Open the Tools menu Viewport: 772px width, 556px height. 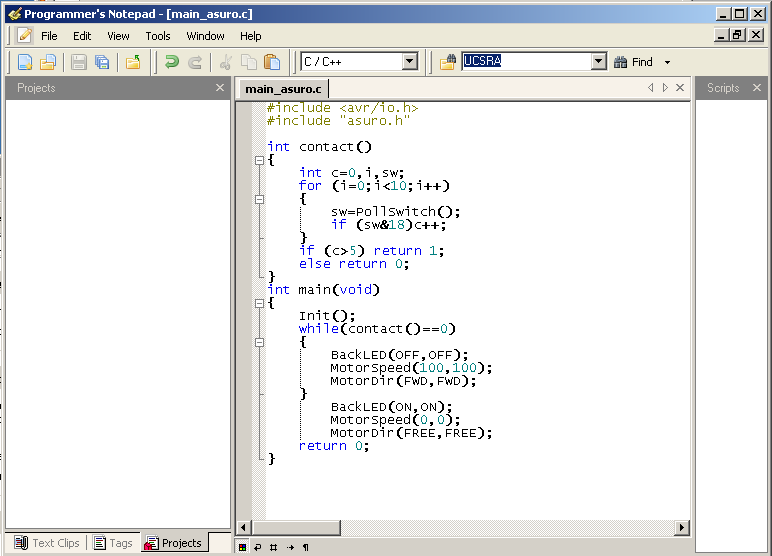tap(158, 36)
